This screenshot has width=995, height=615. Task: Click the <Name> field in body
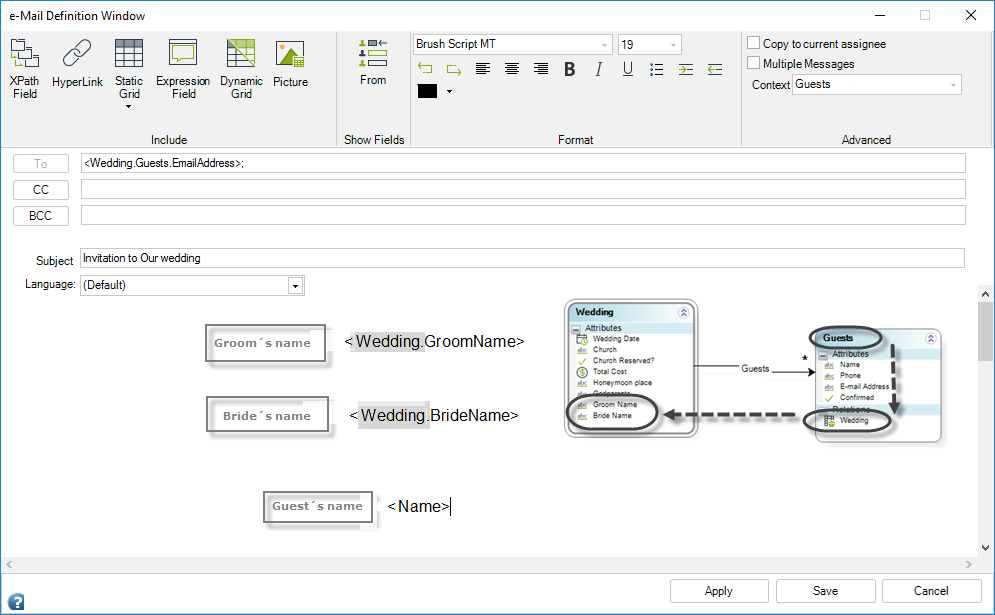coord(418,506)
